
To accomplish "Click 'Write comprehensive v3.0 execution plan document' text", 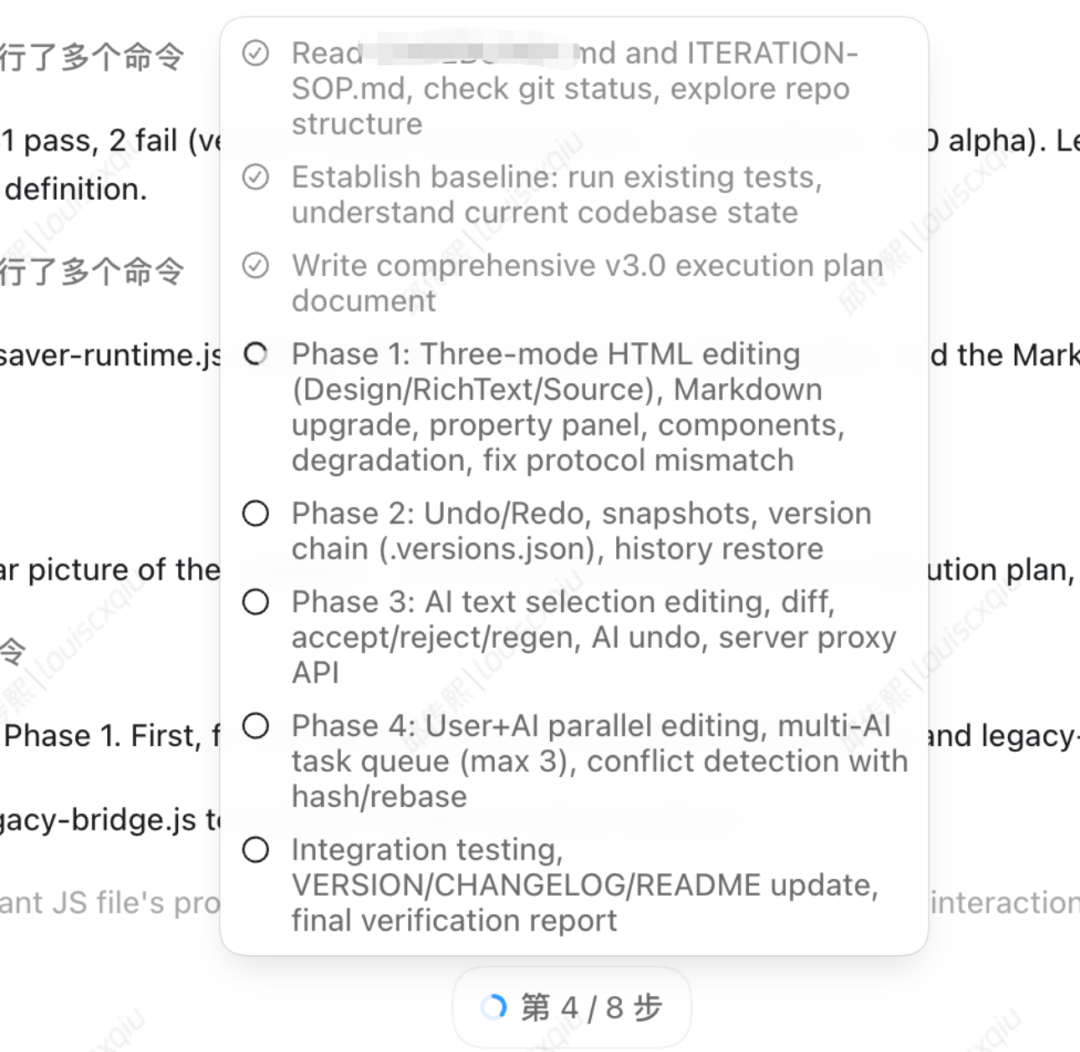I will (588, 283).
